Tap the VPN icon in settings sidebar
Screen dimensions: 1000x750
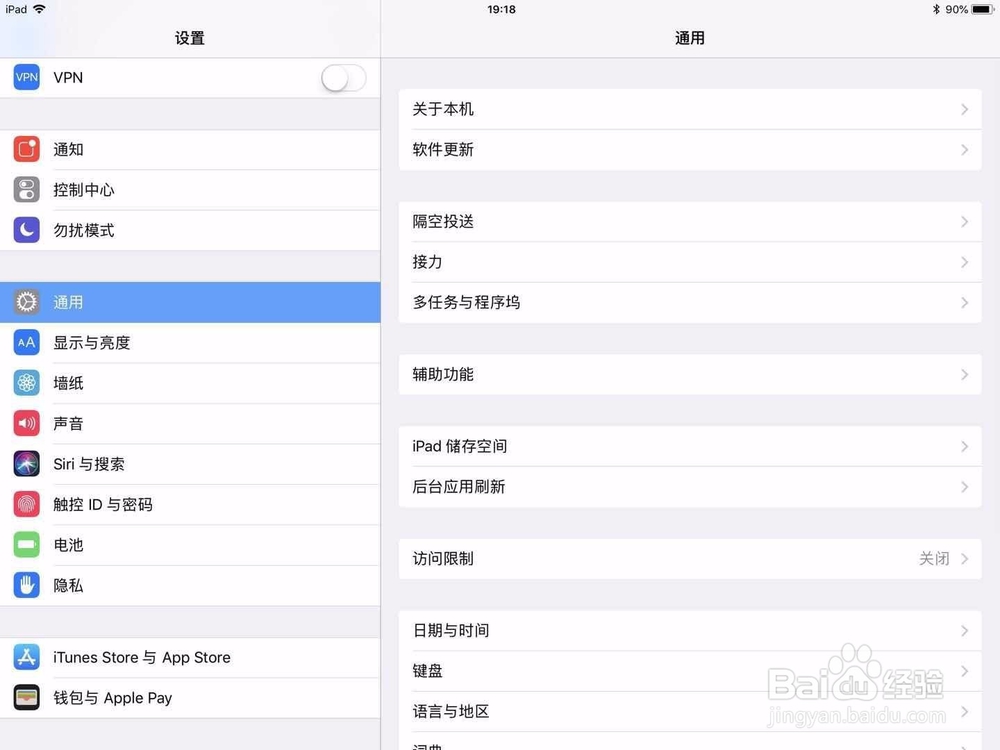click(26, 77)
